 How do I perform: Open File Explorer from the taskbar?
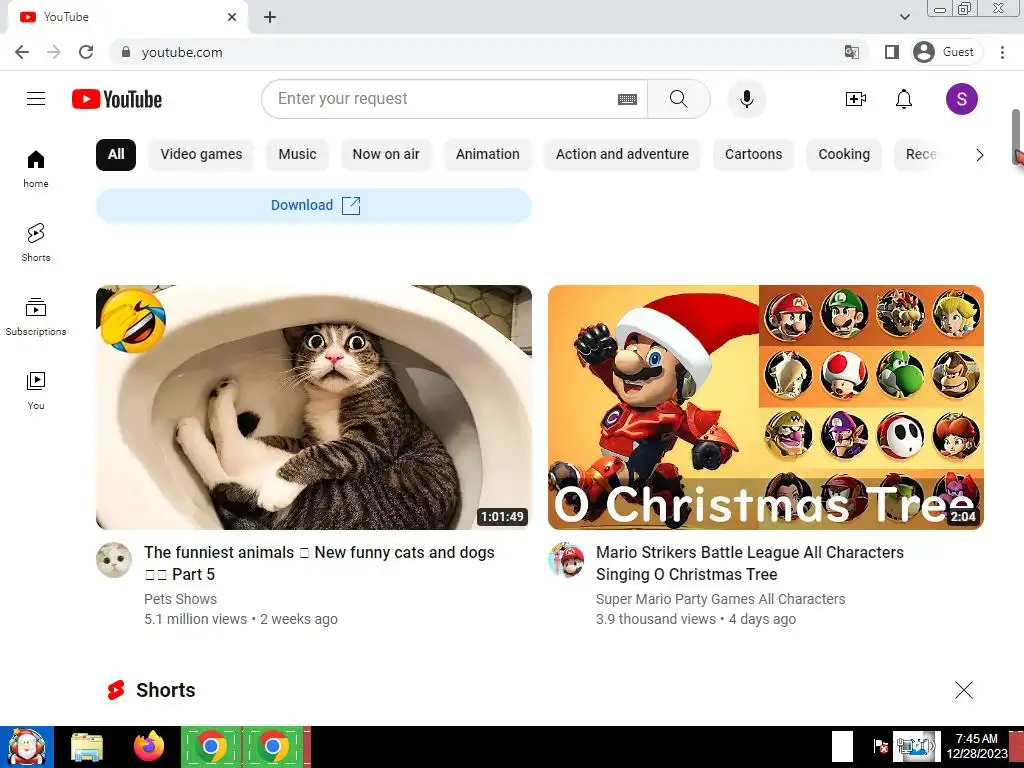[87, 747]
